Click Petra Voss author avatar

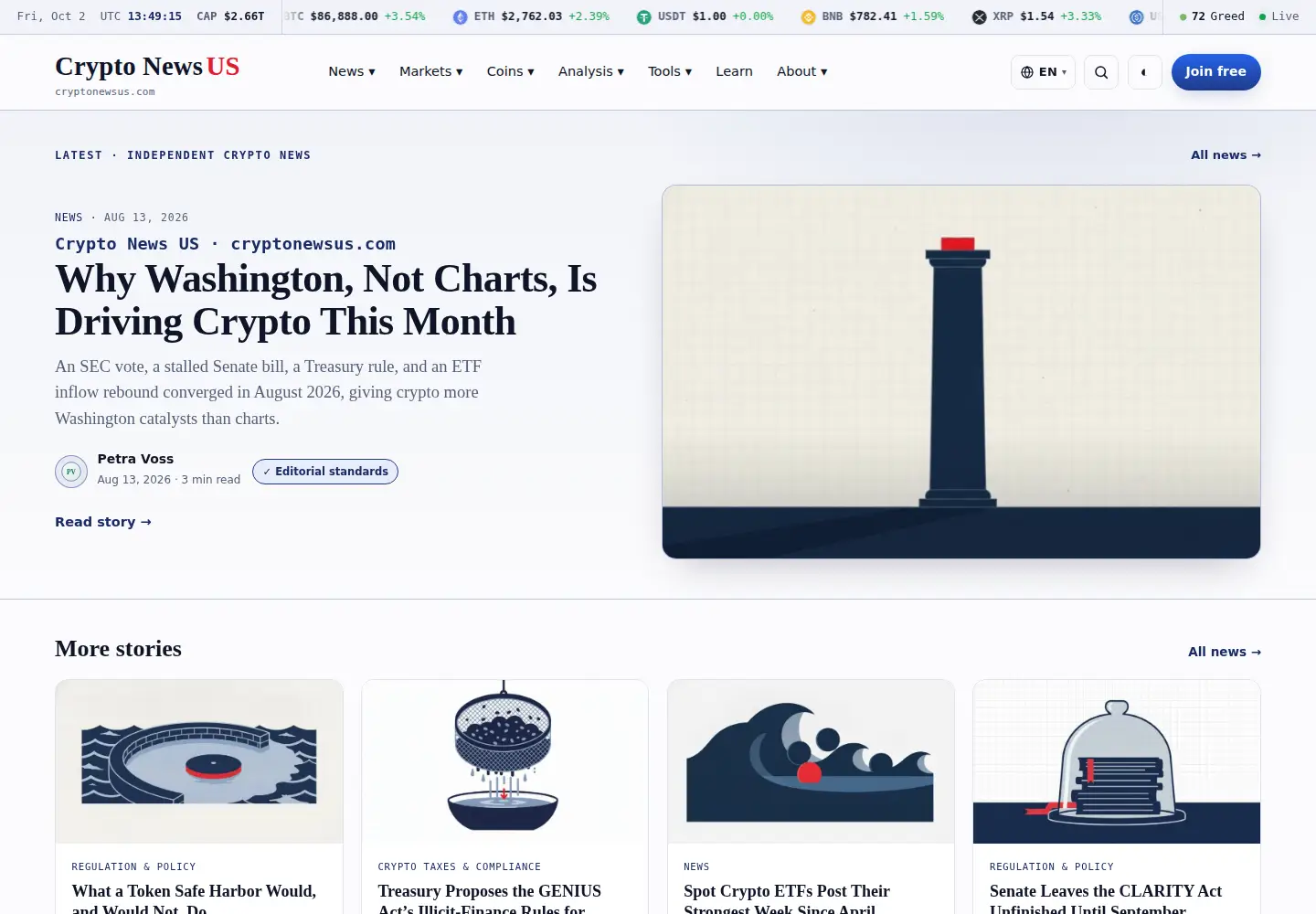point(71,472)
